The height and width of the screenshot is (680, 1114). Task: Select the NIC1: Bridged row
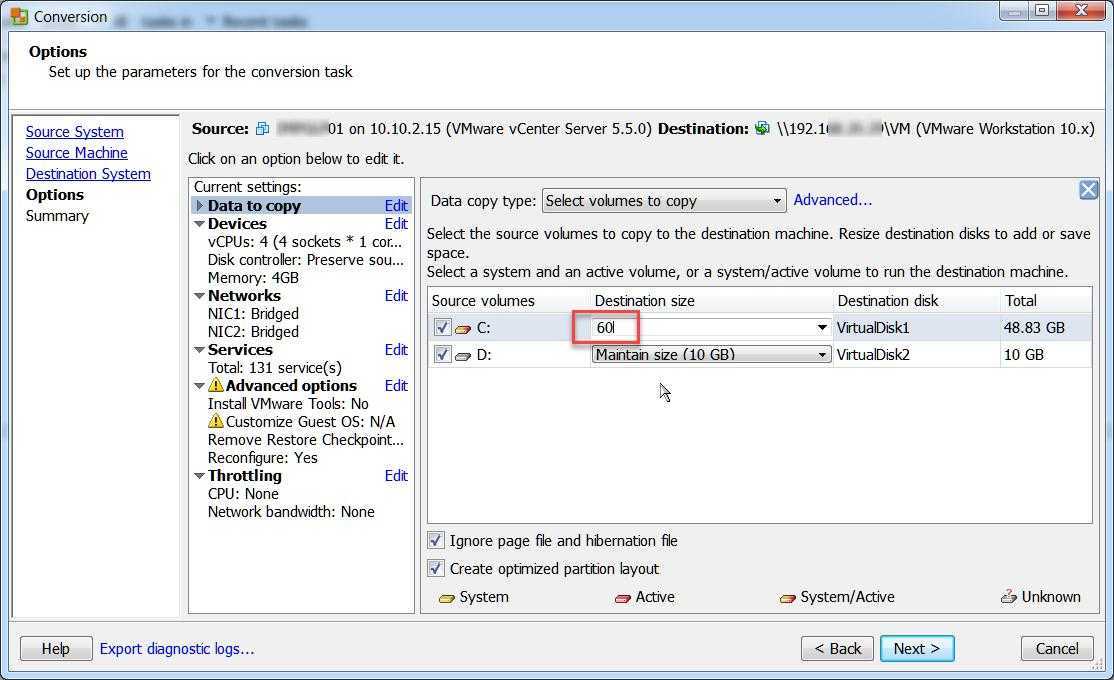(253, 313)
